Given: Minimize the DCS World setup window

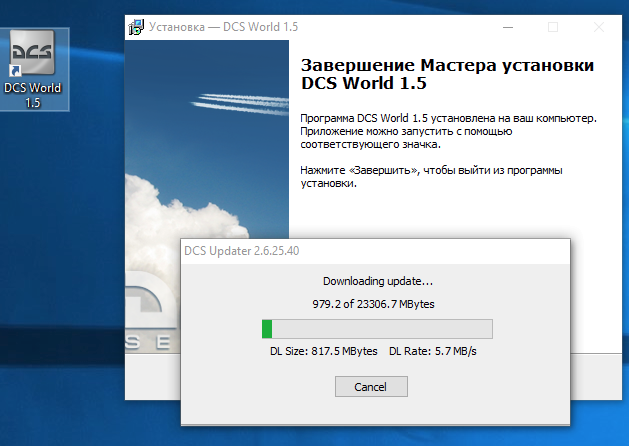Looking at the screenshot, I should (508, 27).
